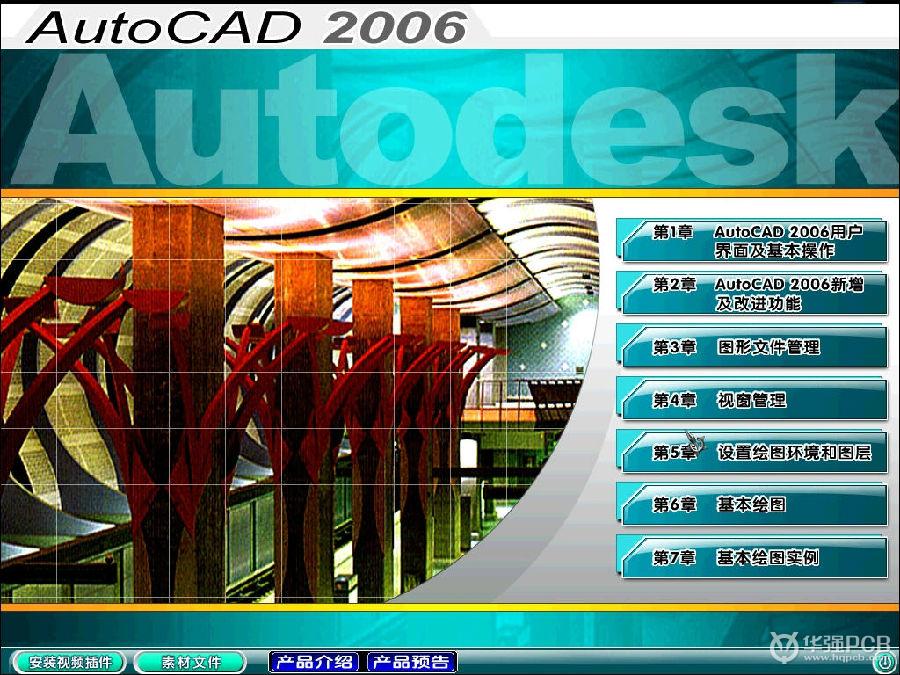Go to chapter 6 基本绘图
The height and width of the screenshot is (675, 900).
tap(755, 505)
